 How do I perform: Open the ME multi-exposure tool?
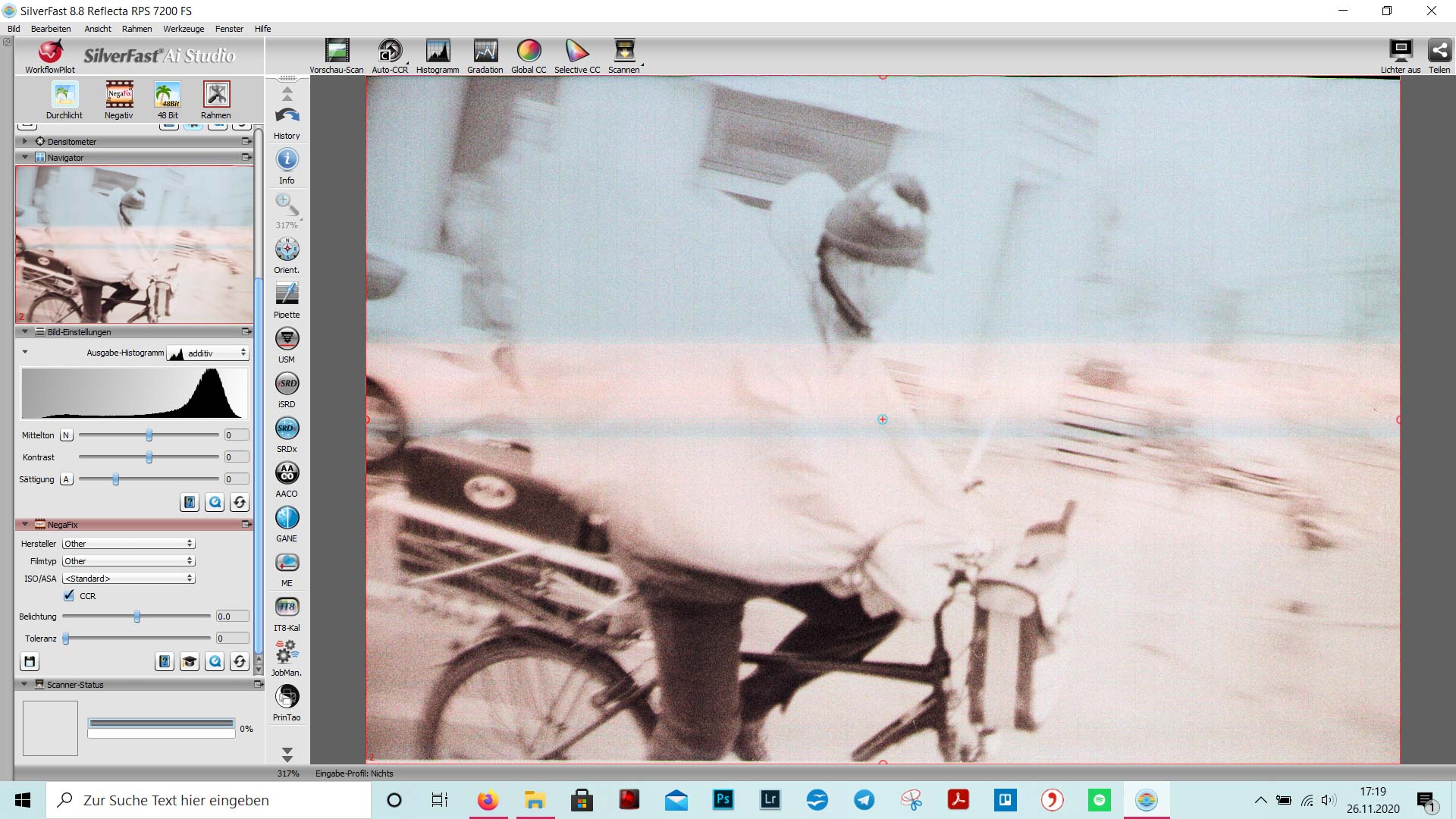pos(287,568)
